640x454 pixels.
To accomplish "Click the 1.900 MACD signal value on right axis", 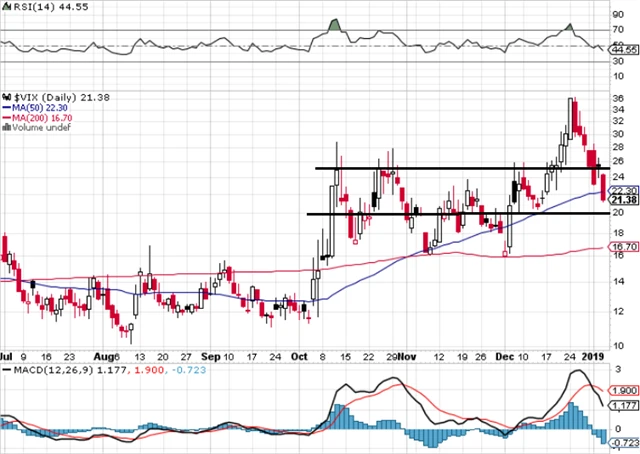I will click(x=623, y=390).
